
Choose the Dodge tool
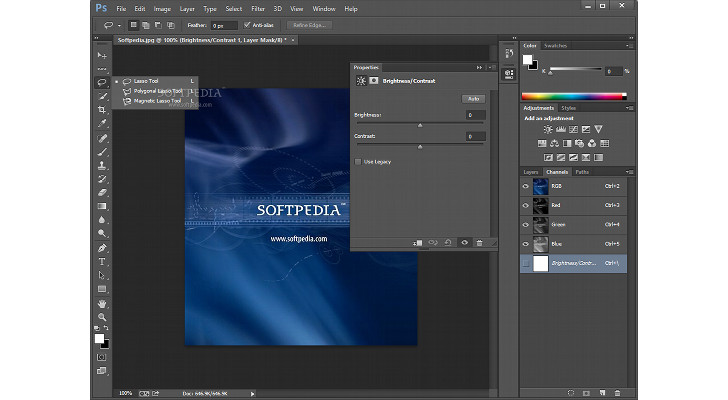point(102,233)
